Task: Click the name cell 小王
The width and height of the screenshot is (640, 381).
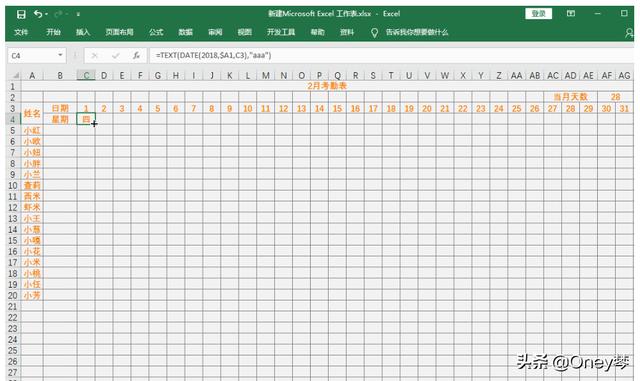Action: click(x=32, y=218)
